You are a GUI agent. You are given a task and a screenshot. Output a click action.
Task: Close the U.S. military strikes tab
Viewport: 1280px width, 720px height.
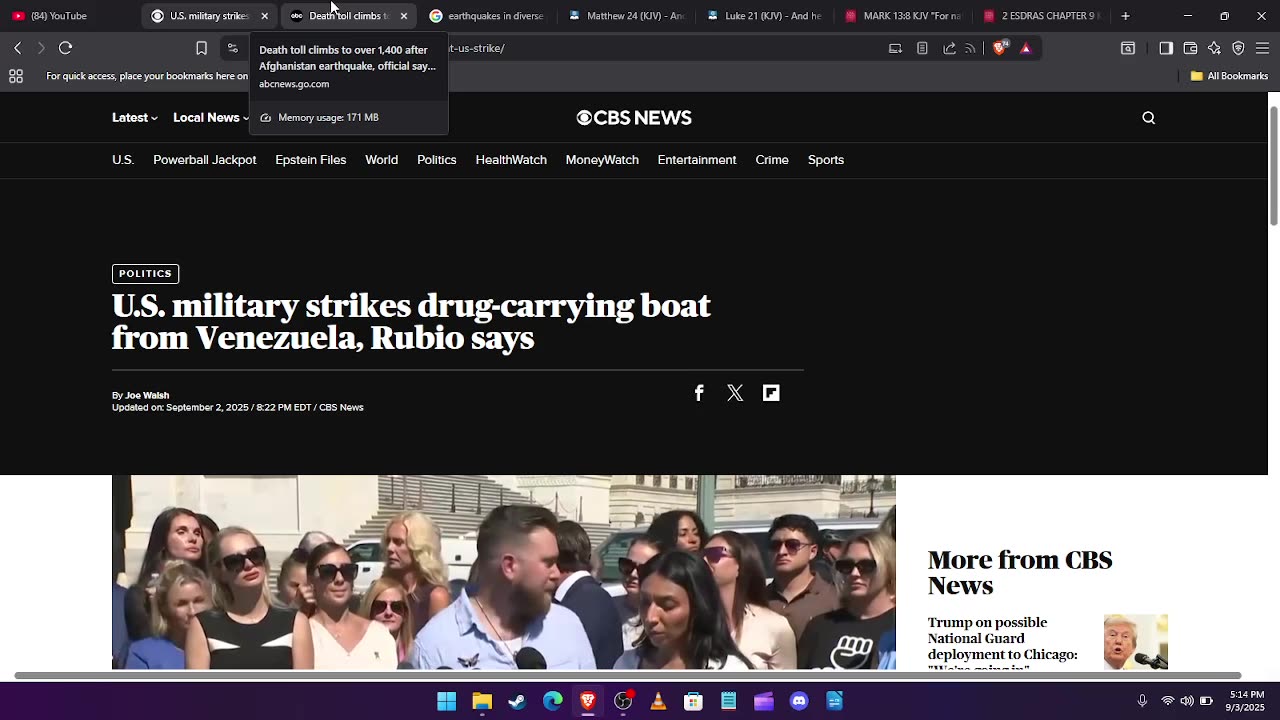click(264, 16)
